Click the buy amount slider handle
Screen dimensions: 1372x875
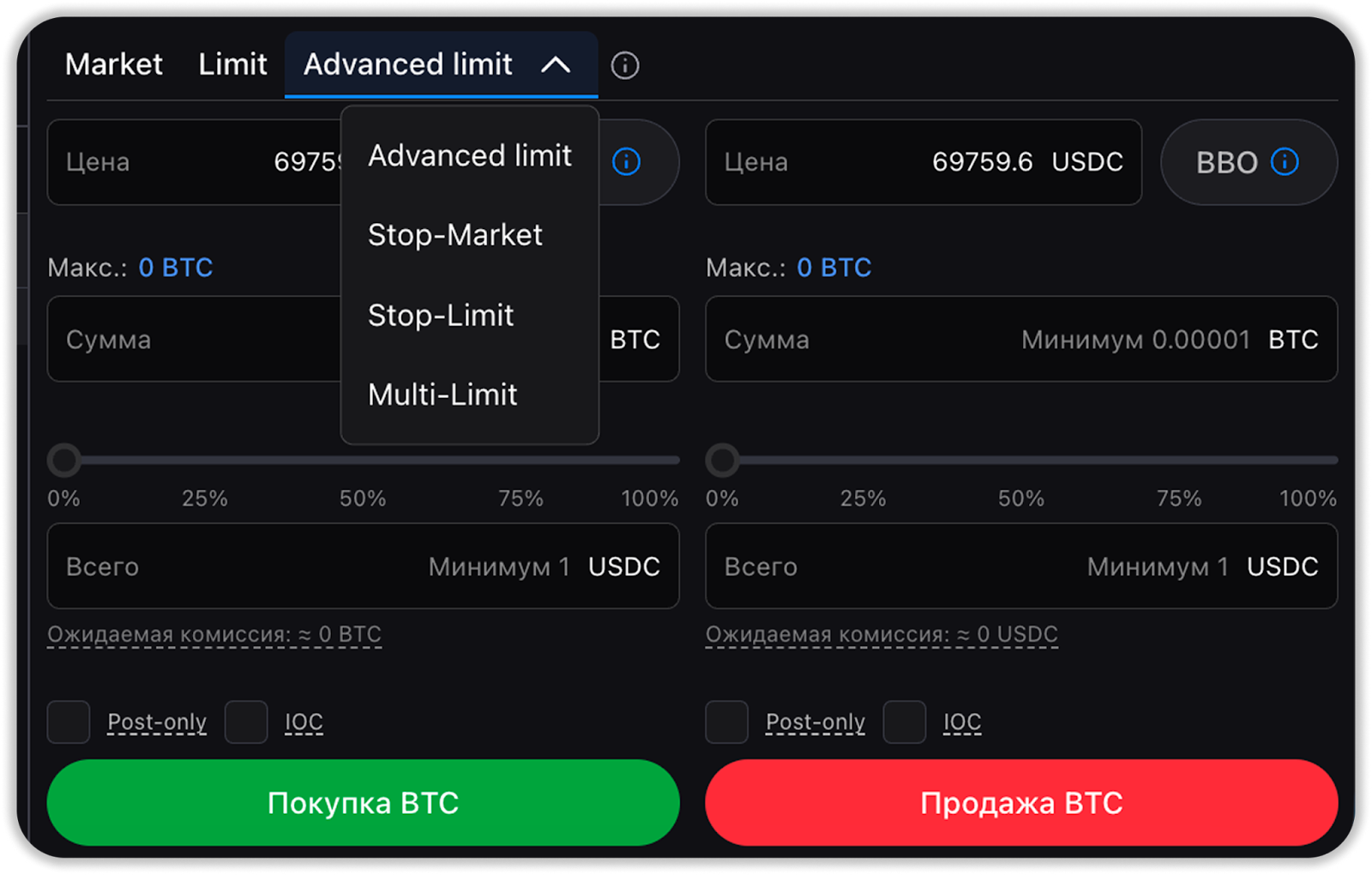[x=64, y=461]
